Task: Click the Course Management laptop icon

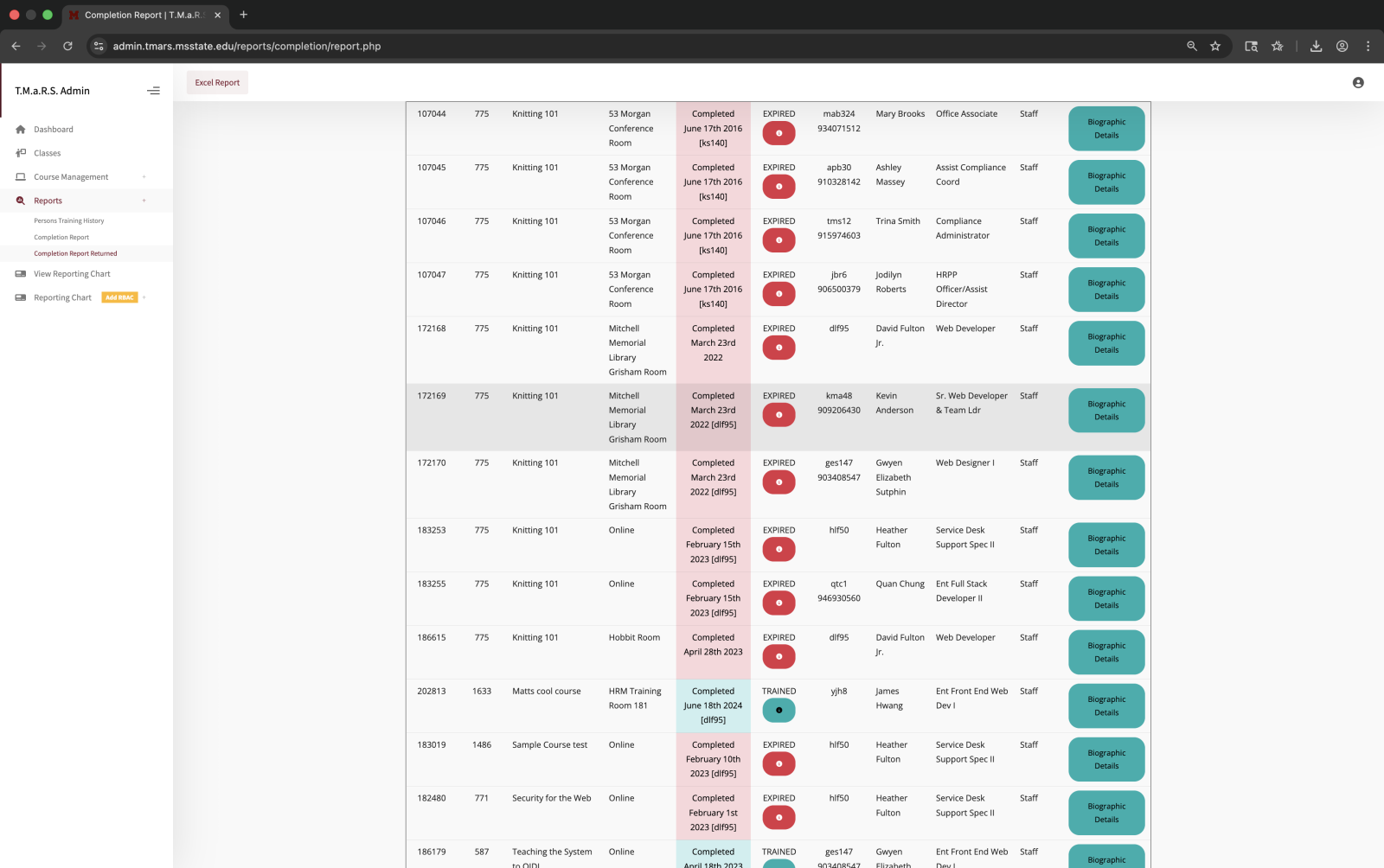Action: coord(20,176)
